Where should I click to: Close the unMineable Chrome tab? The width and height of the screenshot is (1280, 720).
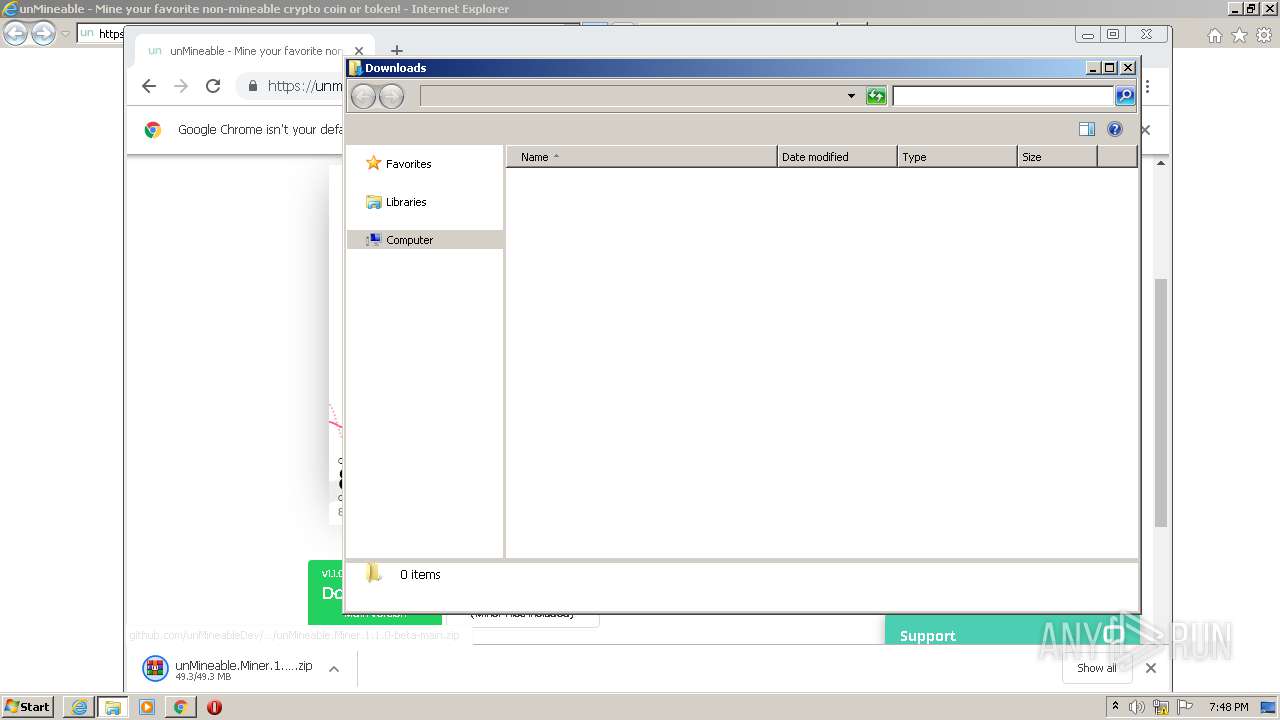[x=359, y=51]
